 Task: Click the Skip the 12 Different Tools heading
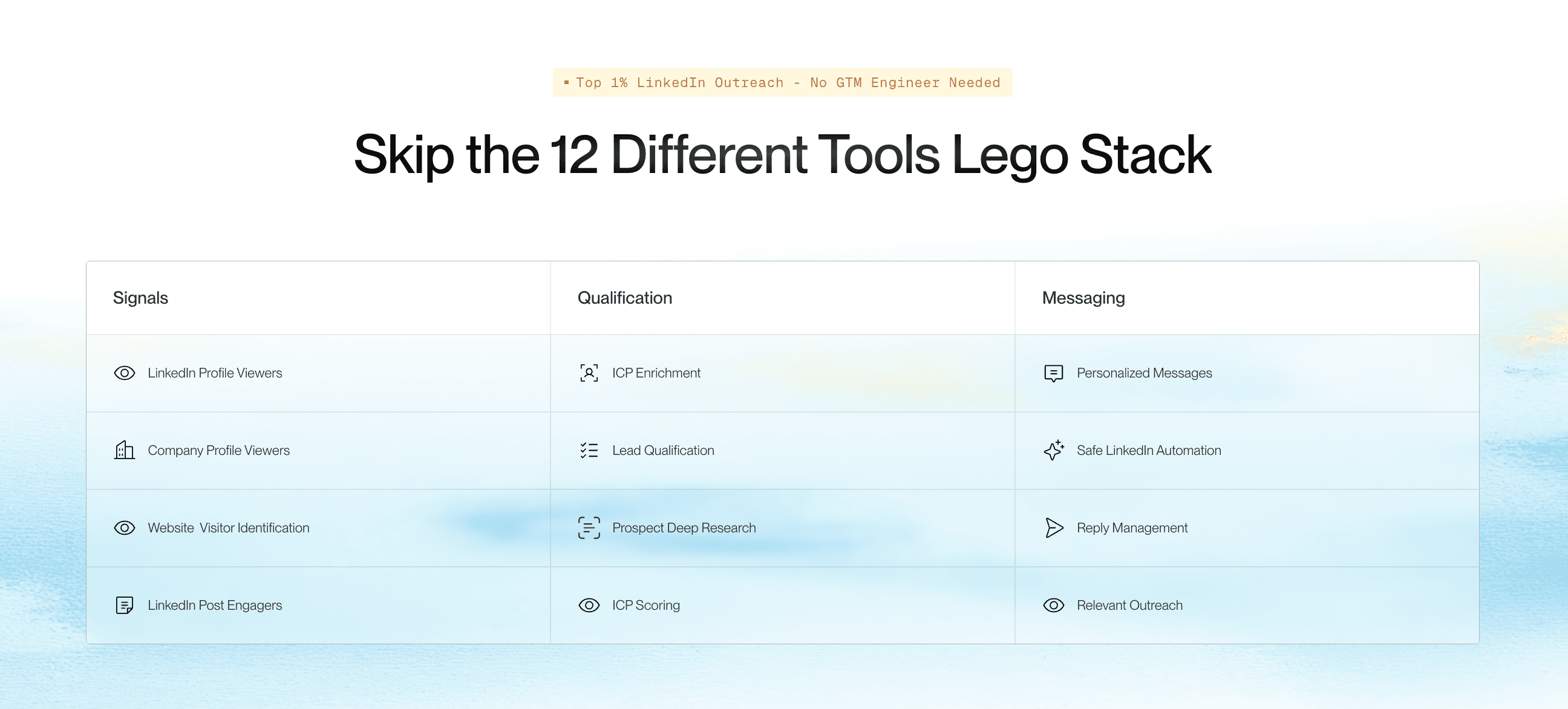[x=782, y=156]
